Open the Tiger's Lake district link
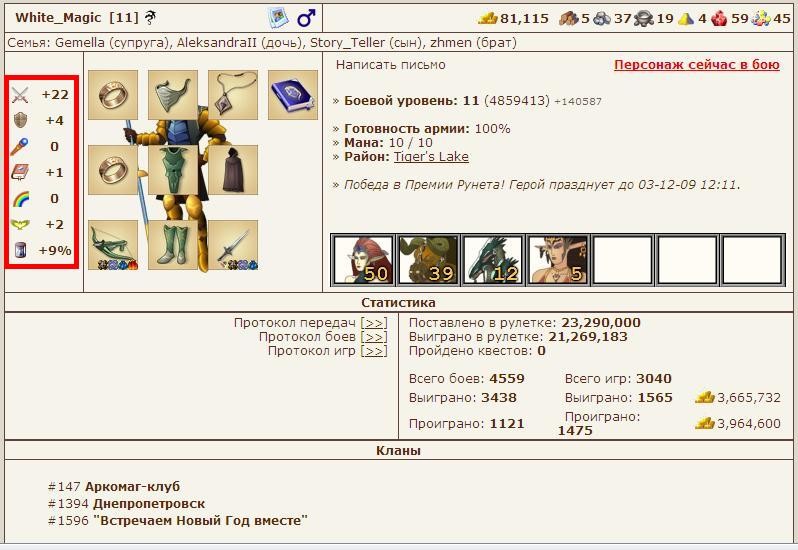The height and width of the screenshot is (550, 798). pyautogui.click(x=430, y=157)
